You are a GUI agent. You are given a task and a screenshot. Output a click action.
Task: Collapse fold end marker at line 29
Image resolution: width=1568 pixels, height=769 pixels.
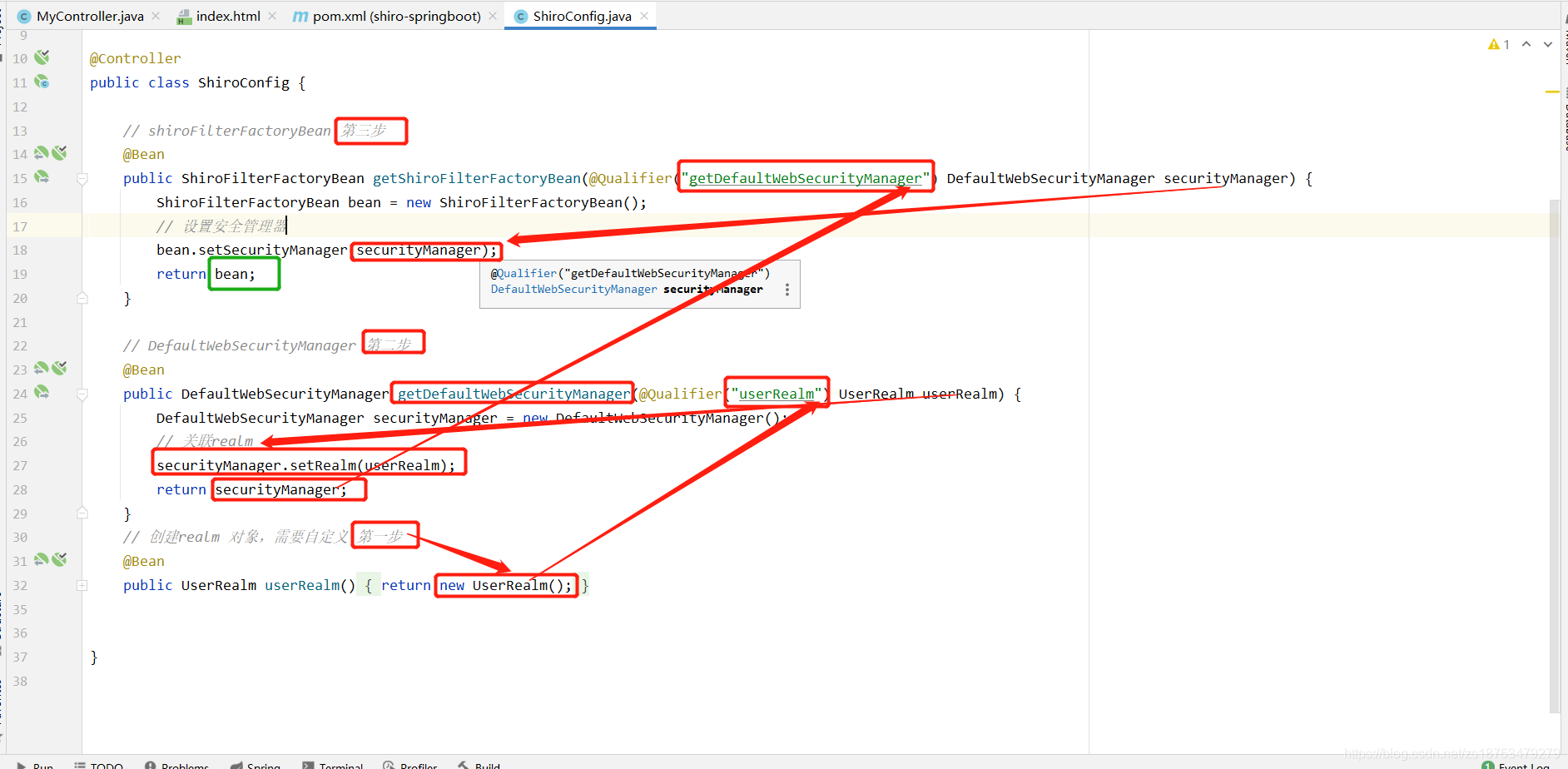82,513
